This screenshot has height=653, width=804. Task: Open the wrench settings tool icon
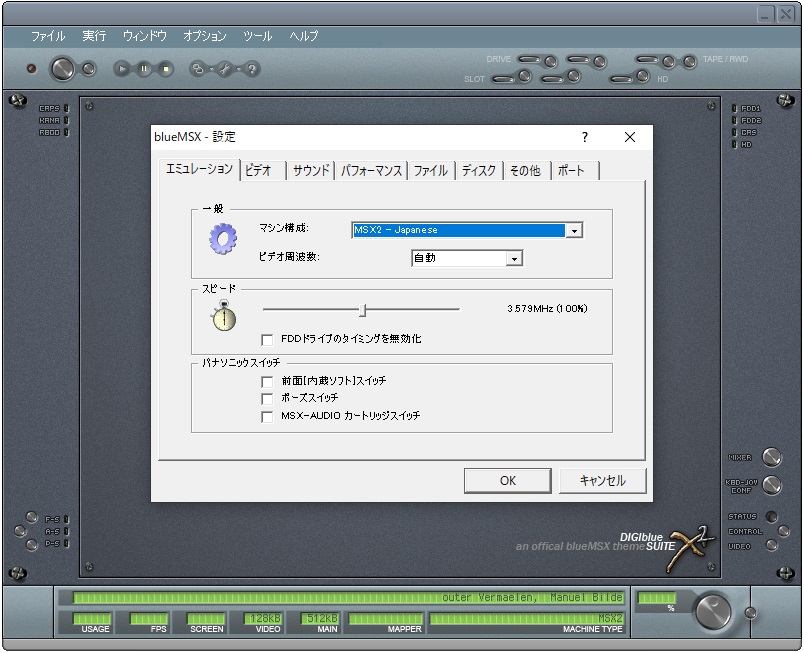point(225,69)
